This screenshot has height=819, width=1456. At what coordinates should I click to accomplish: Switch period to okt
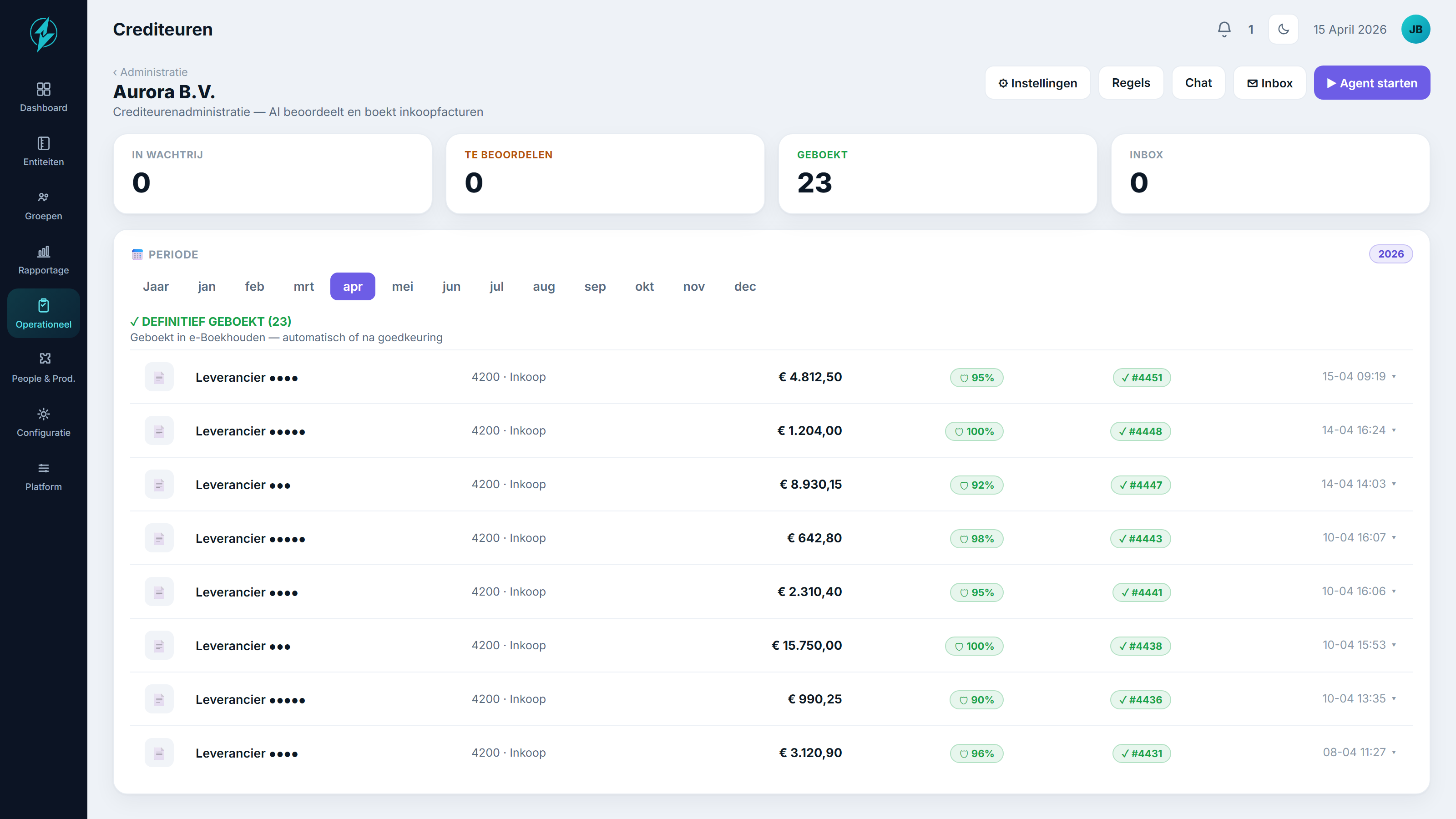(x=644, y=287)
